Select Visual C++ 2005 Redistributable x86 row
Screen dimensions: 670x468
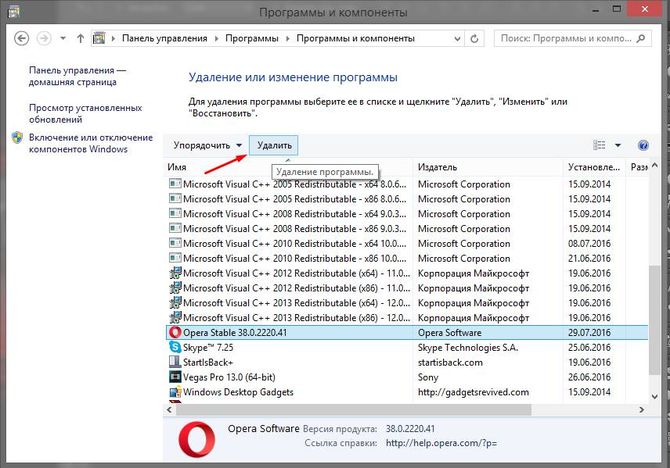point(407,199)
